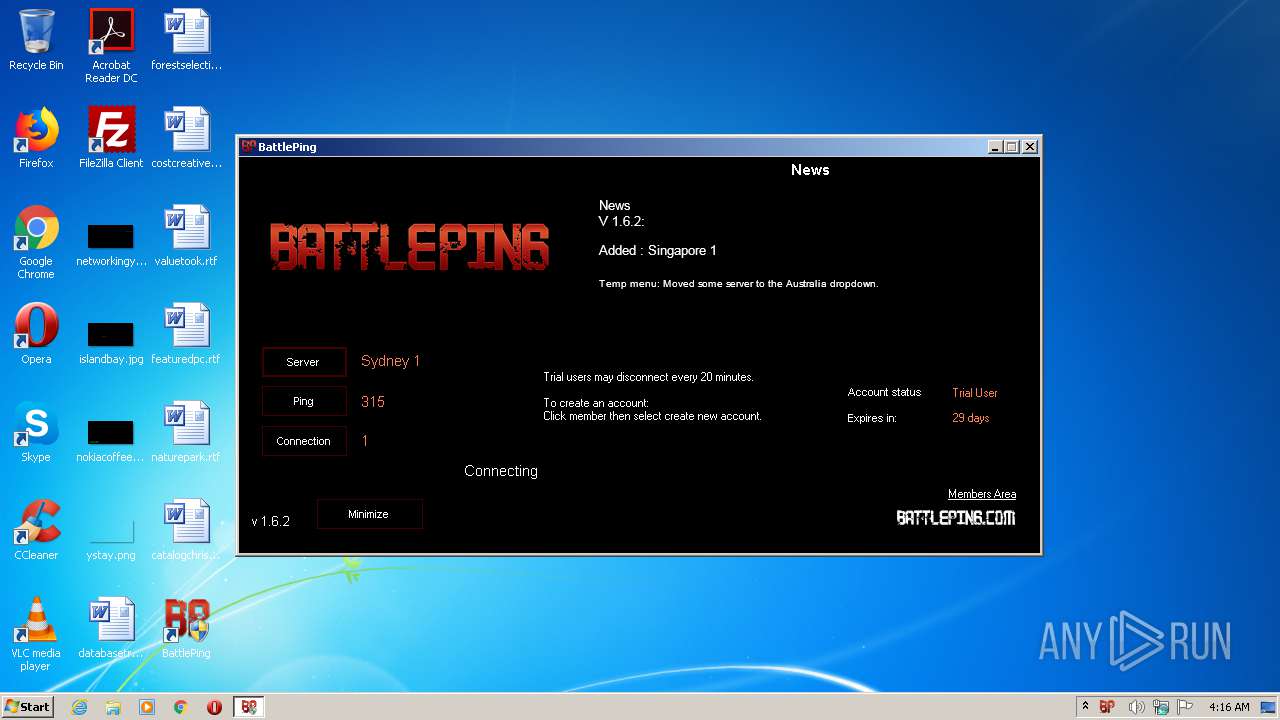Screen dimensions: 1280x720
Task: Open Chrome from the taskbar
Action: pyautogui.click(x=181, y=707)
